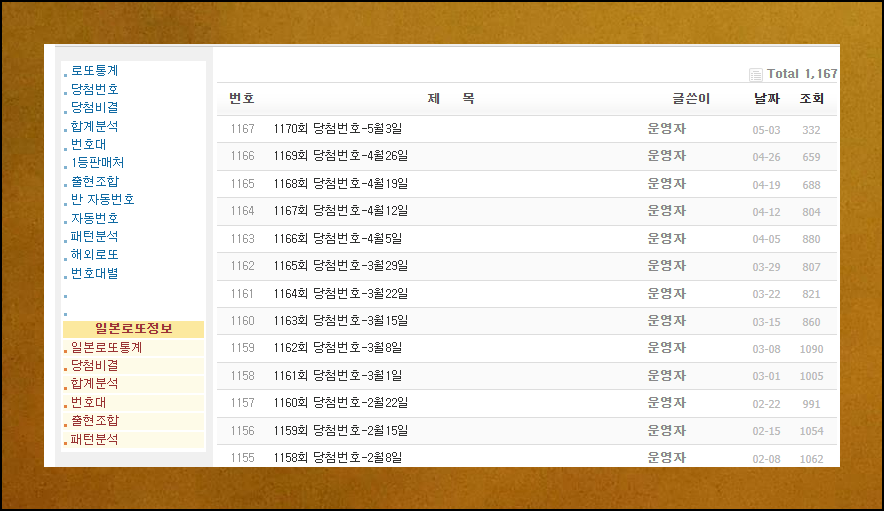Image resolution: width=884 pixels, height=511 pixels.
Task: Open the red 패턴분석 link under 일본로또정보
Action: [x=94, y=439]
